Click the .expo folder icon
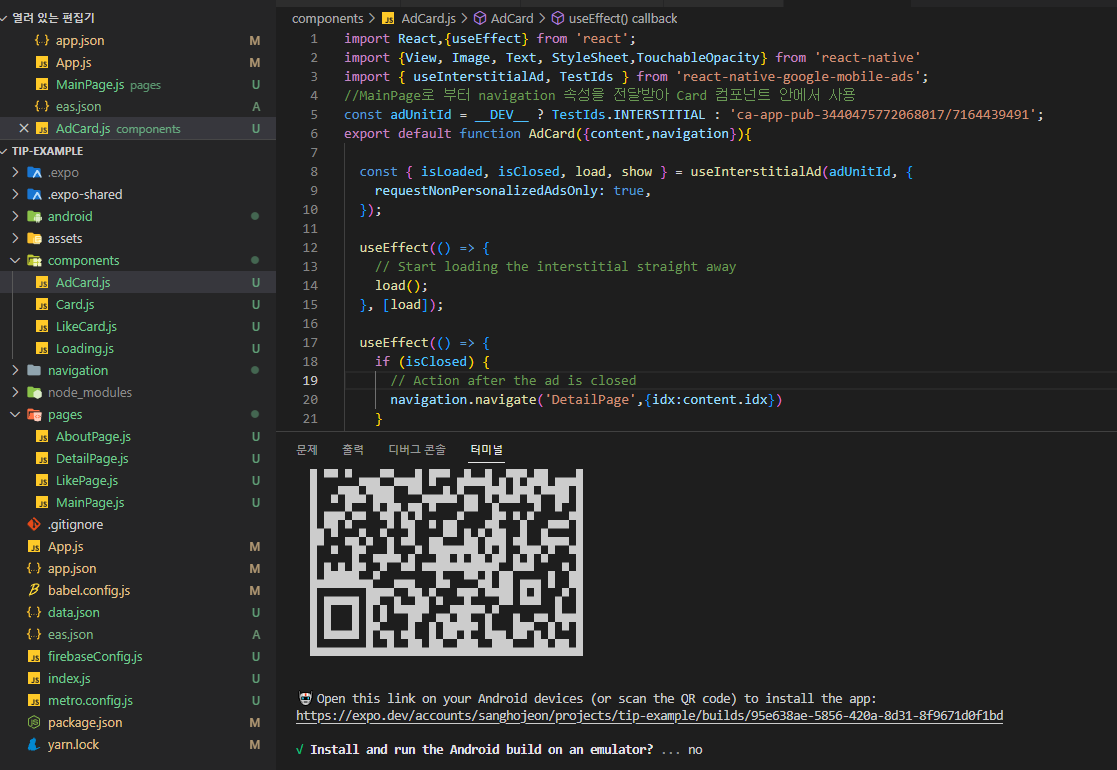 coord(34,172)
